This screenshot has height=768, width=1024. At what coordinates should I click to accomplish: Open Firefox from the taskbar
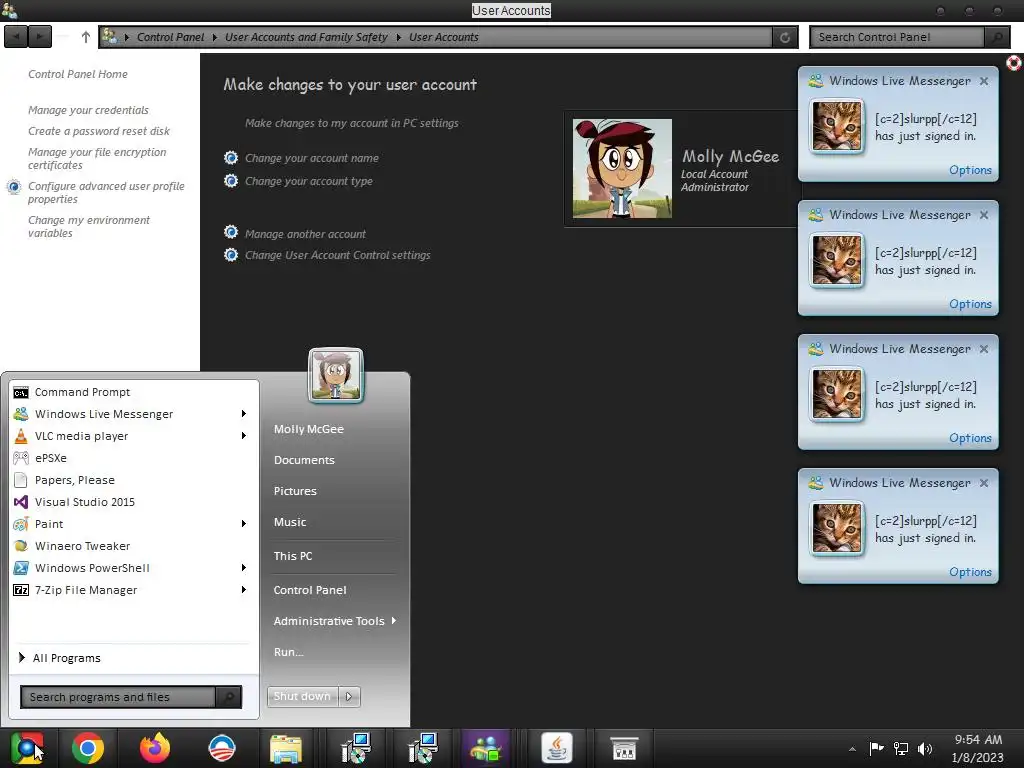click(155, 748)
